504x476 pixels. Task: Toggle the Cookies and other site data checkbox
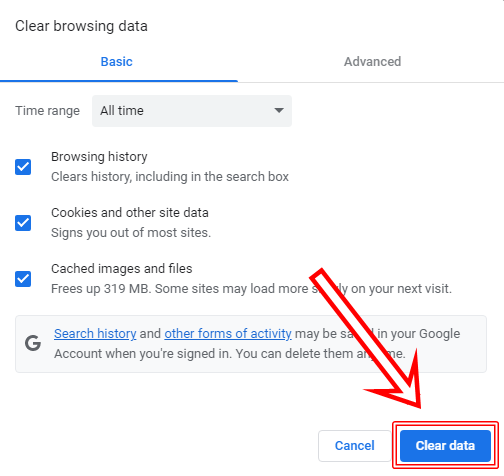tap(23, 223)
